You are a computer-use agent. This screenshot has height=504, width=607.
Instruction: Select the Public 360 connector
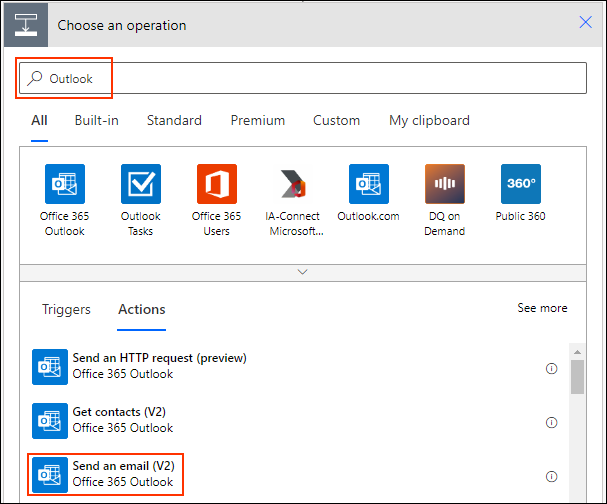tap(520, 185)
